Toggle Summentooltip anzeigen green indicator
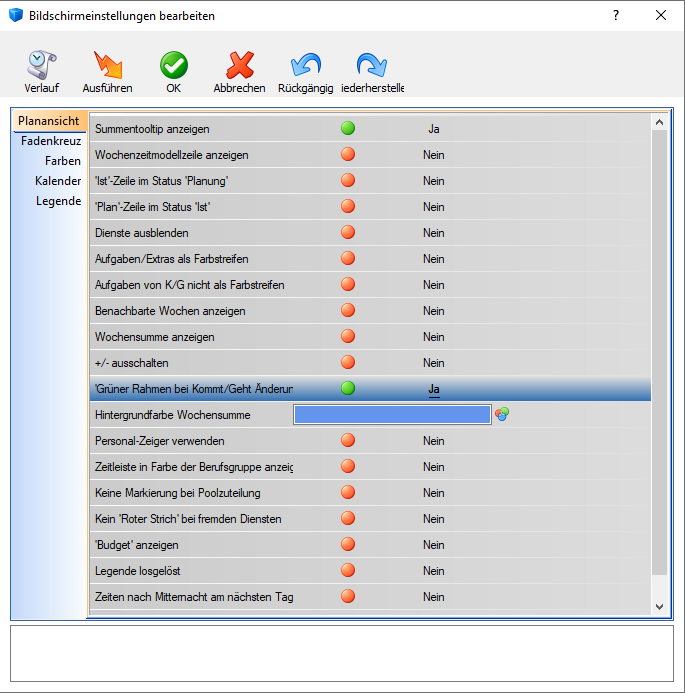 click(348, 129)
